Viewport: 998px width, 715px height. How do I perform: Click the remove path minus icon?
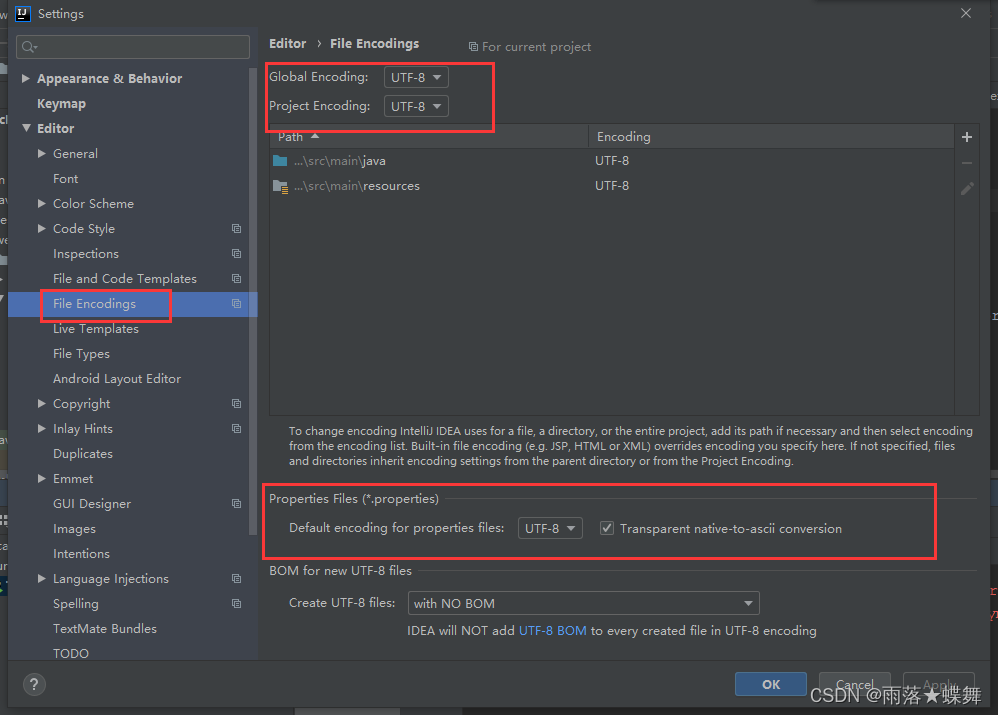click(967, 163)
